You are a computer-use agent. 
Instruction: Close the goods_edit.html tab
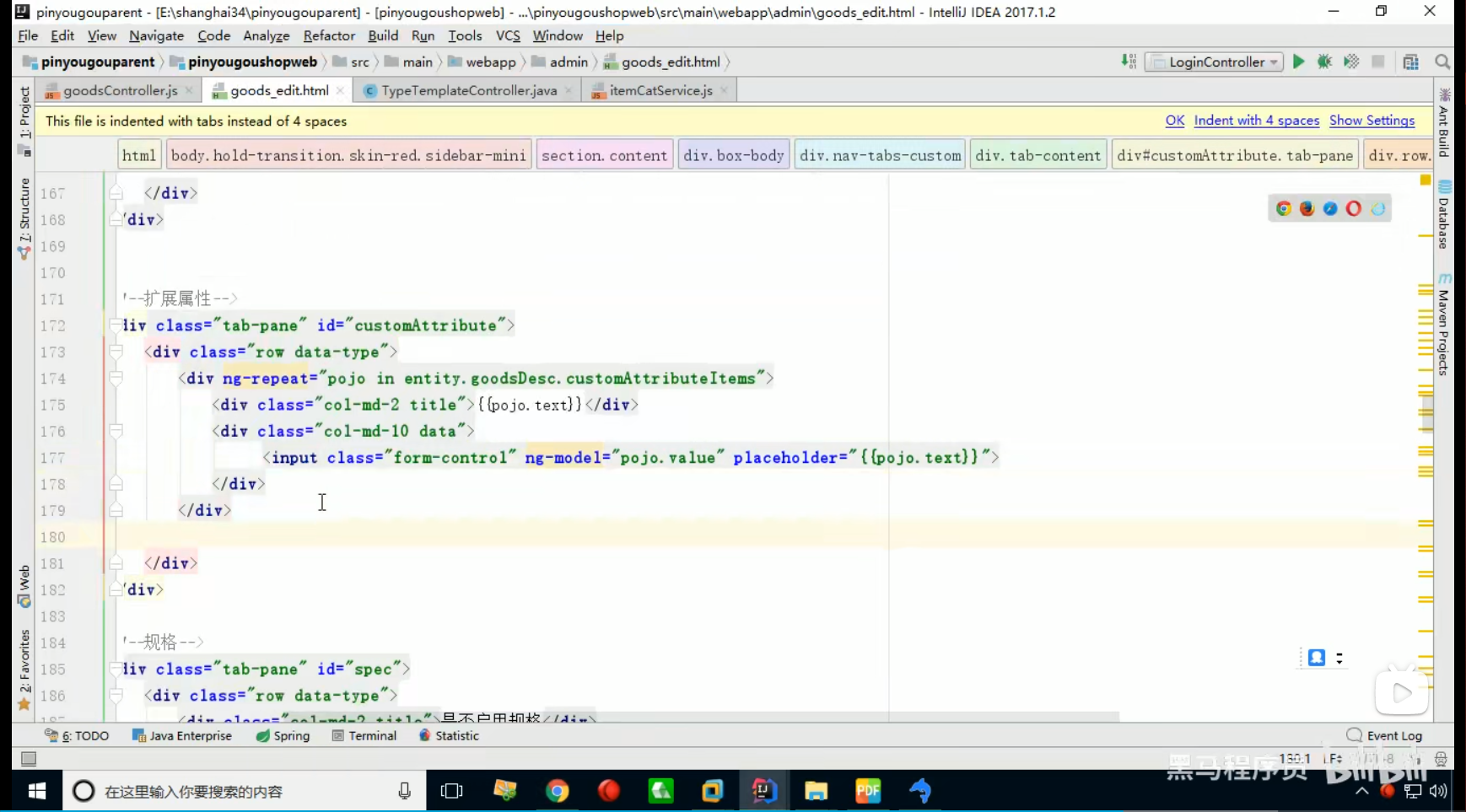pos(340,90)
